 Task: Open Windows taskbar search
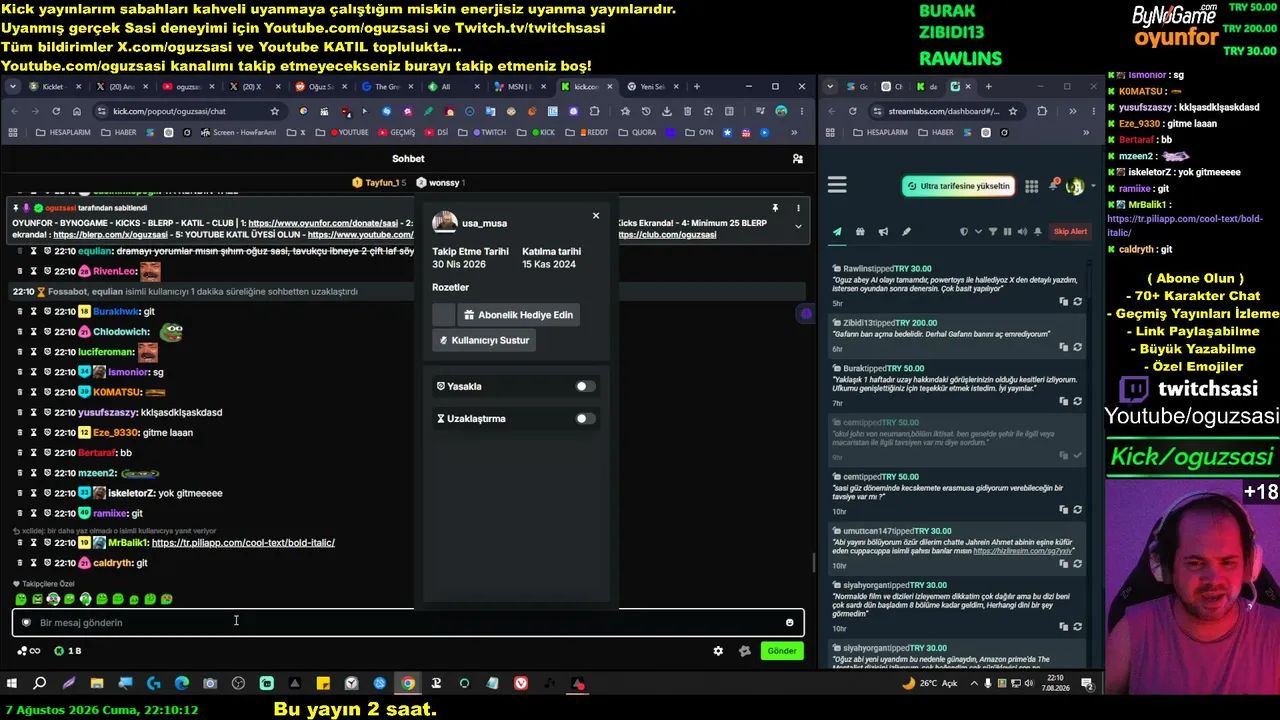click(40, 684)
